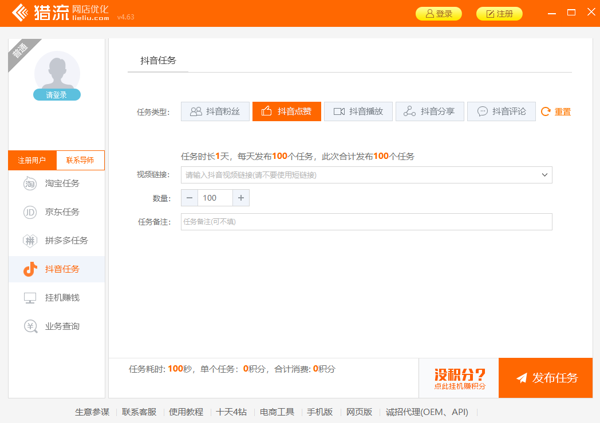Viewport: 600px width, 423px height.
Task: Select the 抖音分享 task type
Action: pyautogui.click(x=429, y=112)
